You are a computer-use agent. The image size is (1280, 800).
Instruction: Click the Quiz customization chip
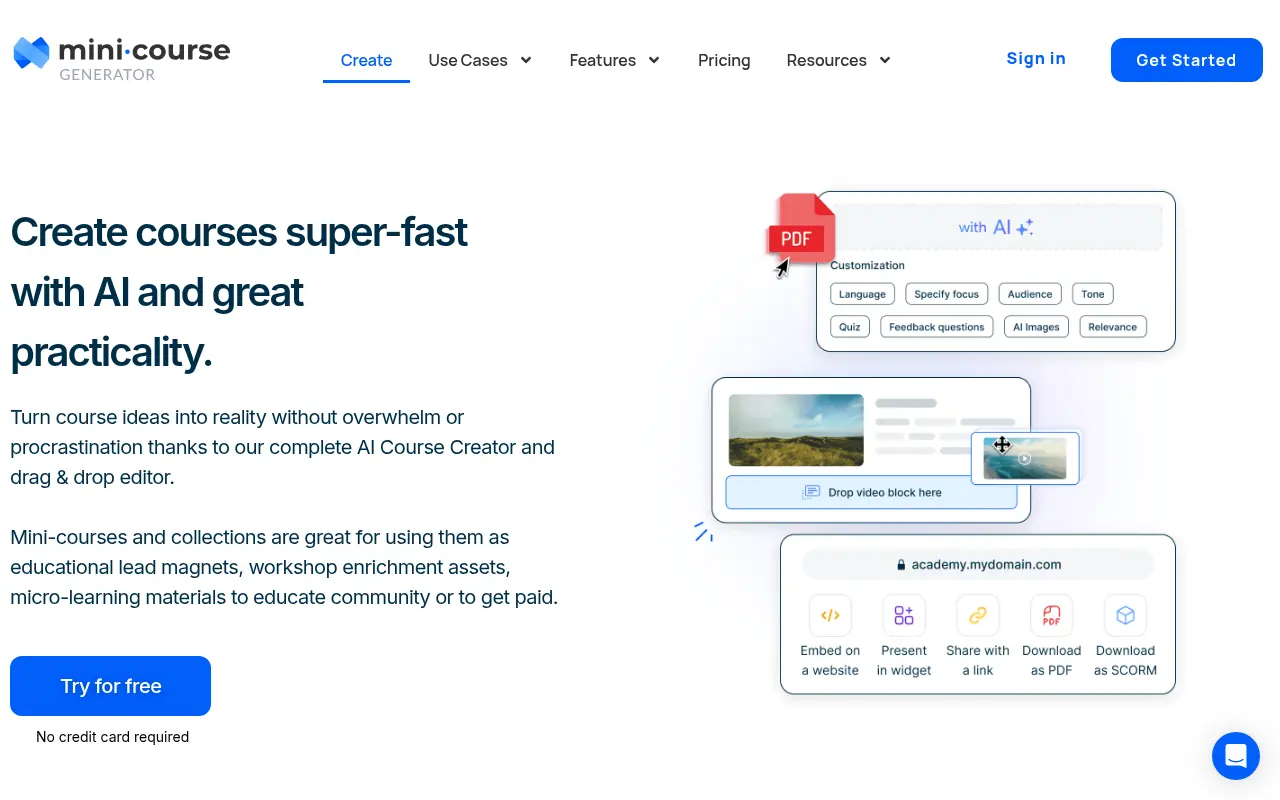click(849, 327)
